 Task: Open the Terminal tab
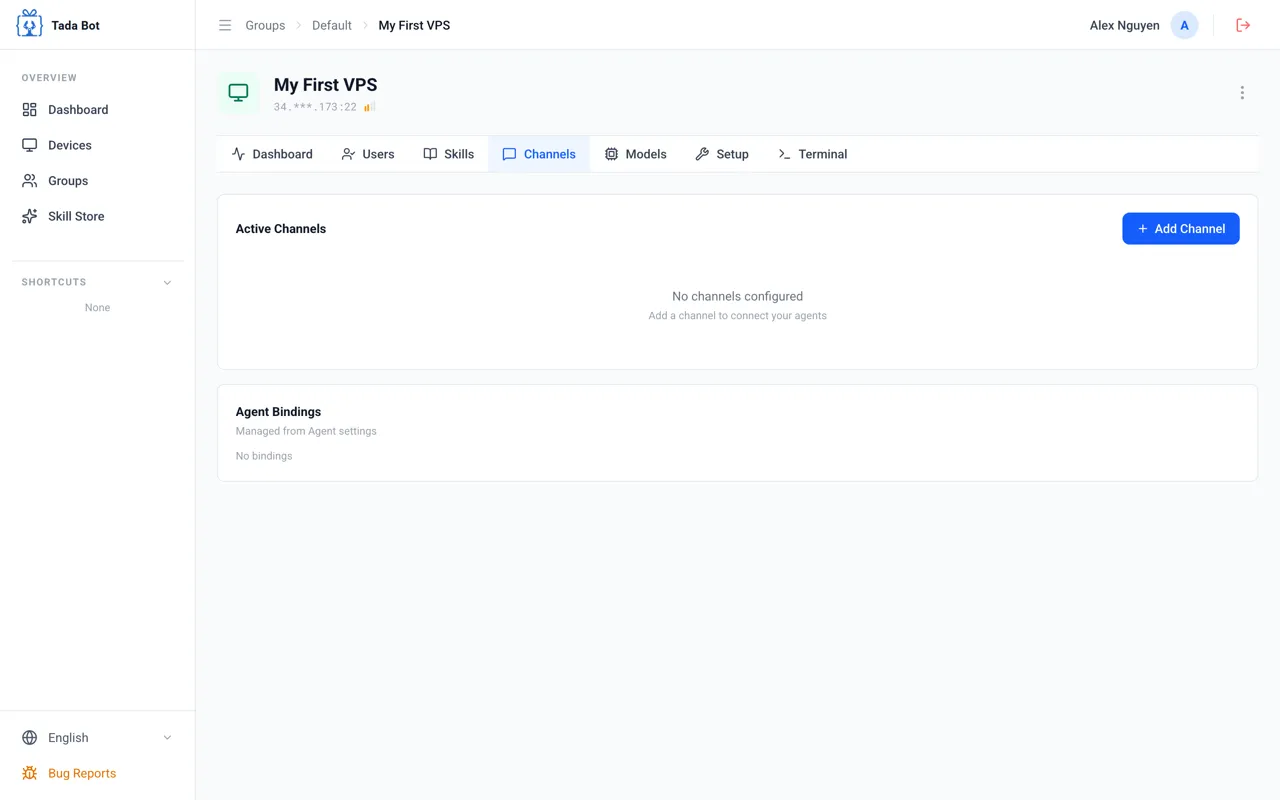[x=812, y=154]
